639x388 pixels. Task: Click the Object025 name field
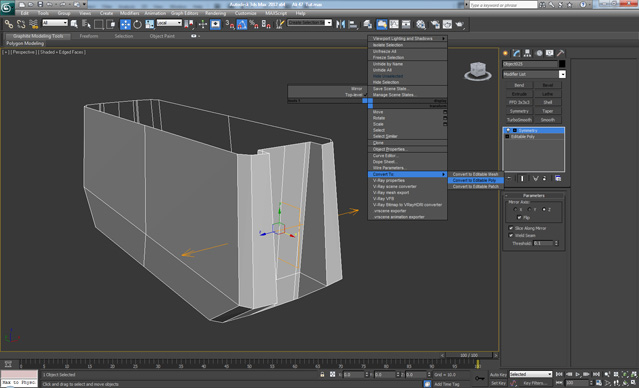point(530,64)
